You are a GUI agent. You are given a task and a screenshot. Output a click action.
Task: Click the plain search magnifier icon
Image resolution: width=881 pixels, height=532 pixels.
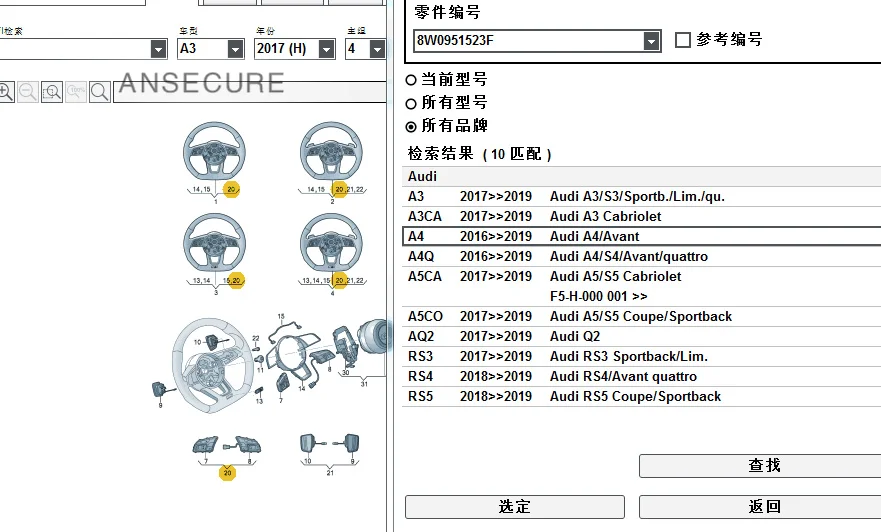pos(100,92)
